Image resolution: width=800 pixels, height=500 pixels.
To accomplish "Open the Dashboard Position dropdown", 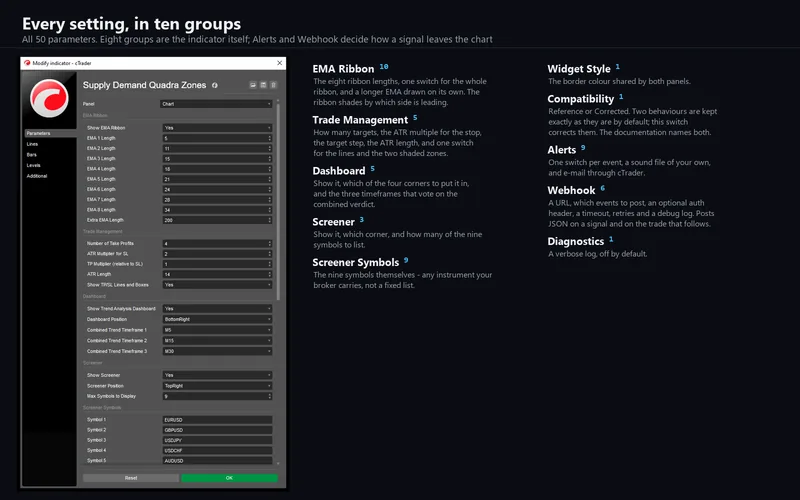I will point(217,319).
